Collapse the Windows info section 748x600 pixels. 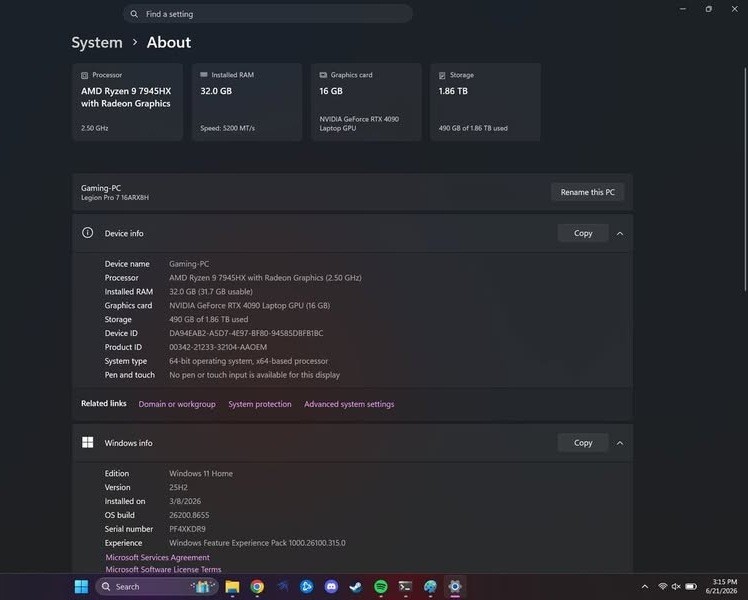(x=620, y=443)
